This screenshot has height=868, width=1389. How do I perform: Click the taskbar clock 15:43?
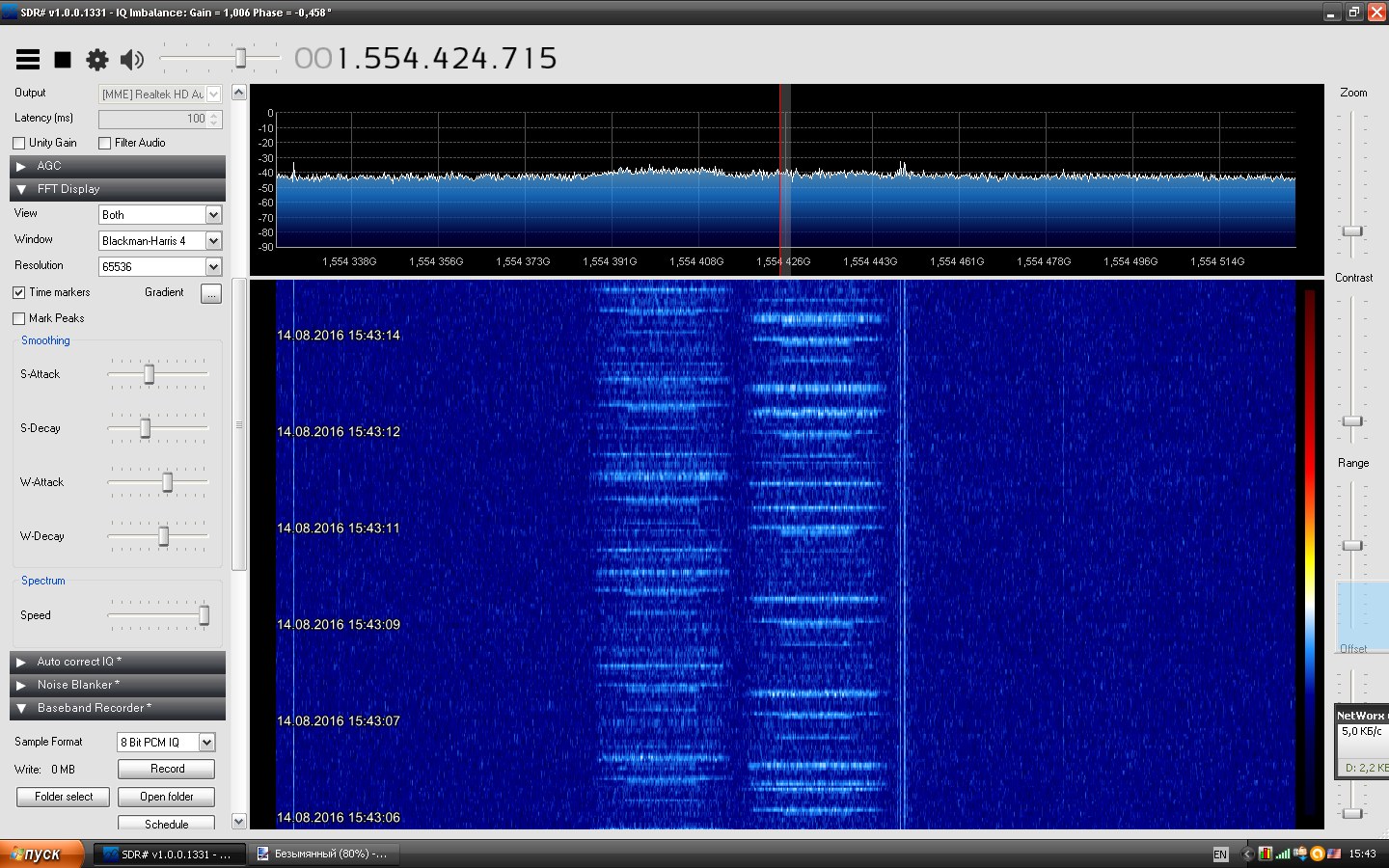click(x=1362, y=854)
